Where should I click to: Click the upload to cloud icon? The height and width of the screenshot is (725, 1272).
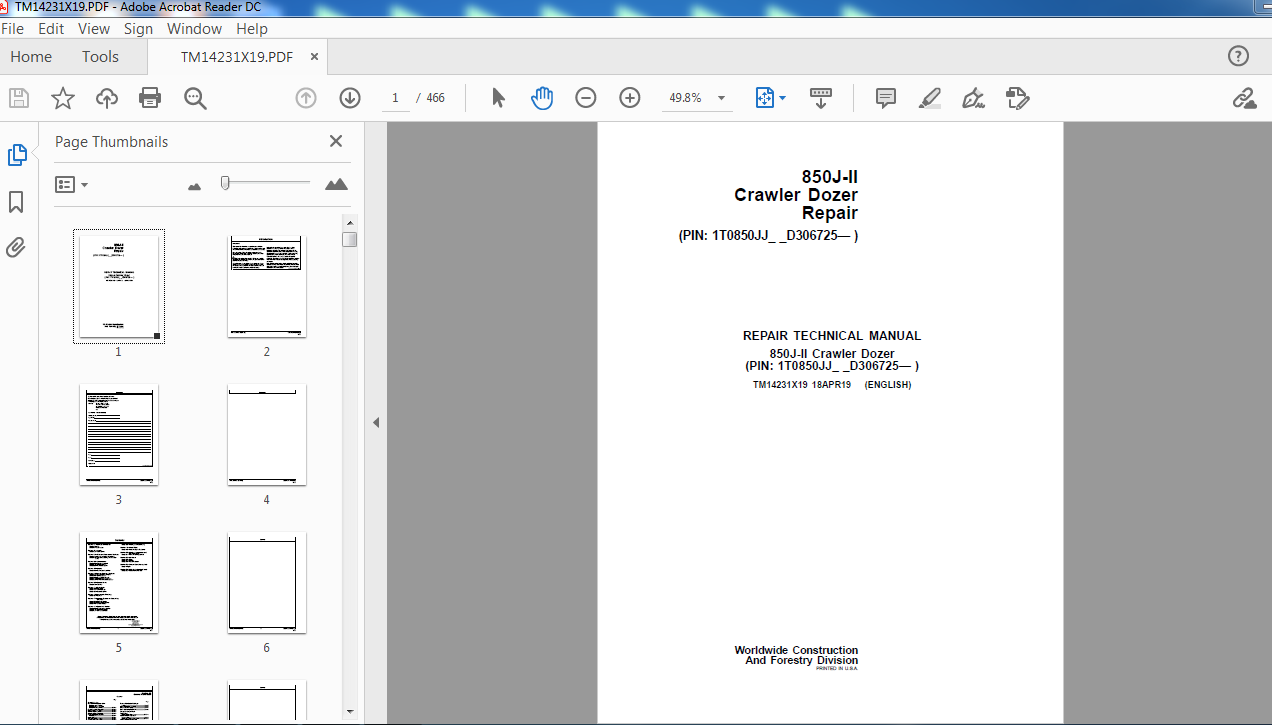[x=107, y=98]
